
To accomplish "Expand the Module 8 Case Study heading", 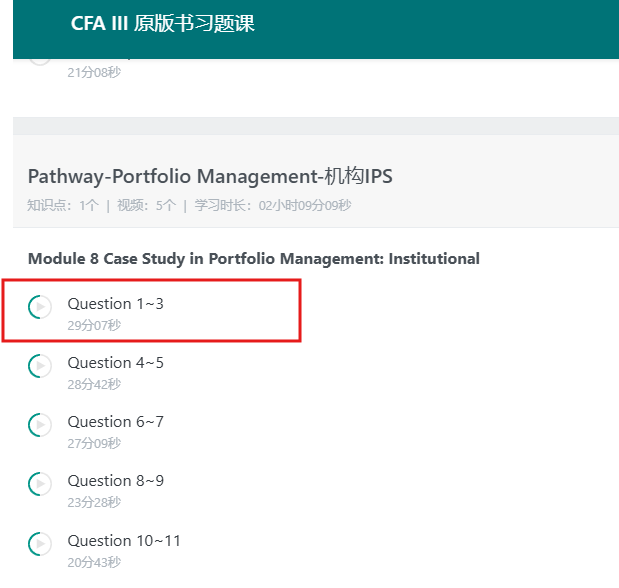I will [x=254, y=259].
